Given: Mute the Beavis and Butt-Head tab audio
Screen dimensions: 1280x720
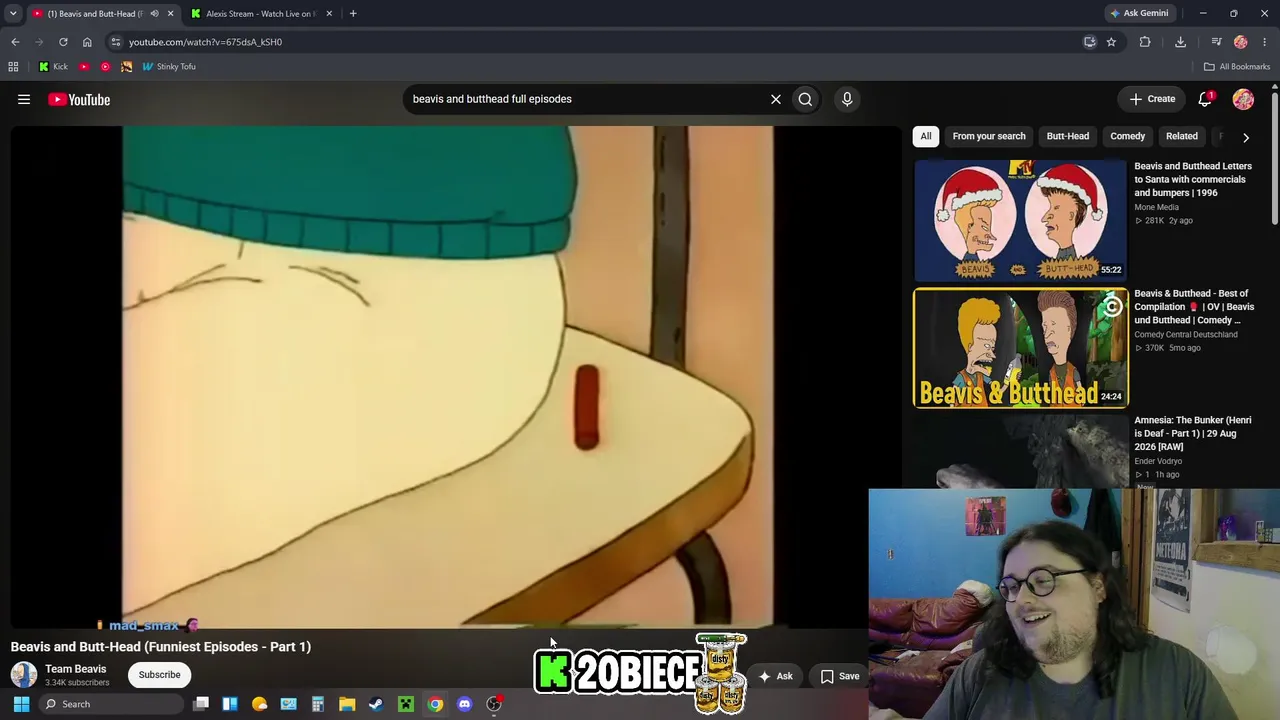Looking at the screenshot, I should click(154, 14).
